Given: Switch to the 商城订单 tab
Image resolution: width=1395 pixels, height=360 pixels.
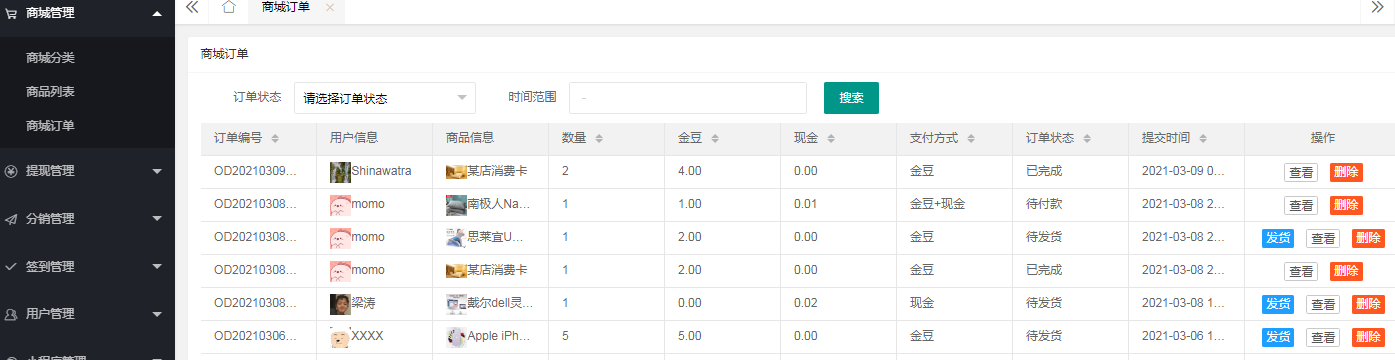Looking at the screenshot, I should click(x=286, y=7).
